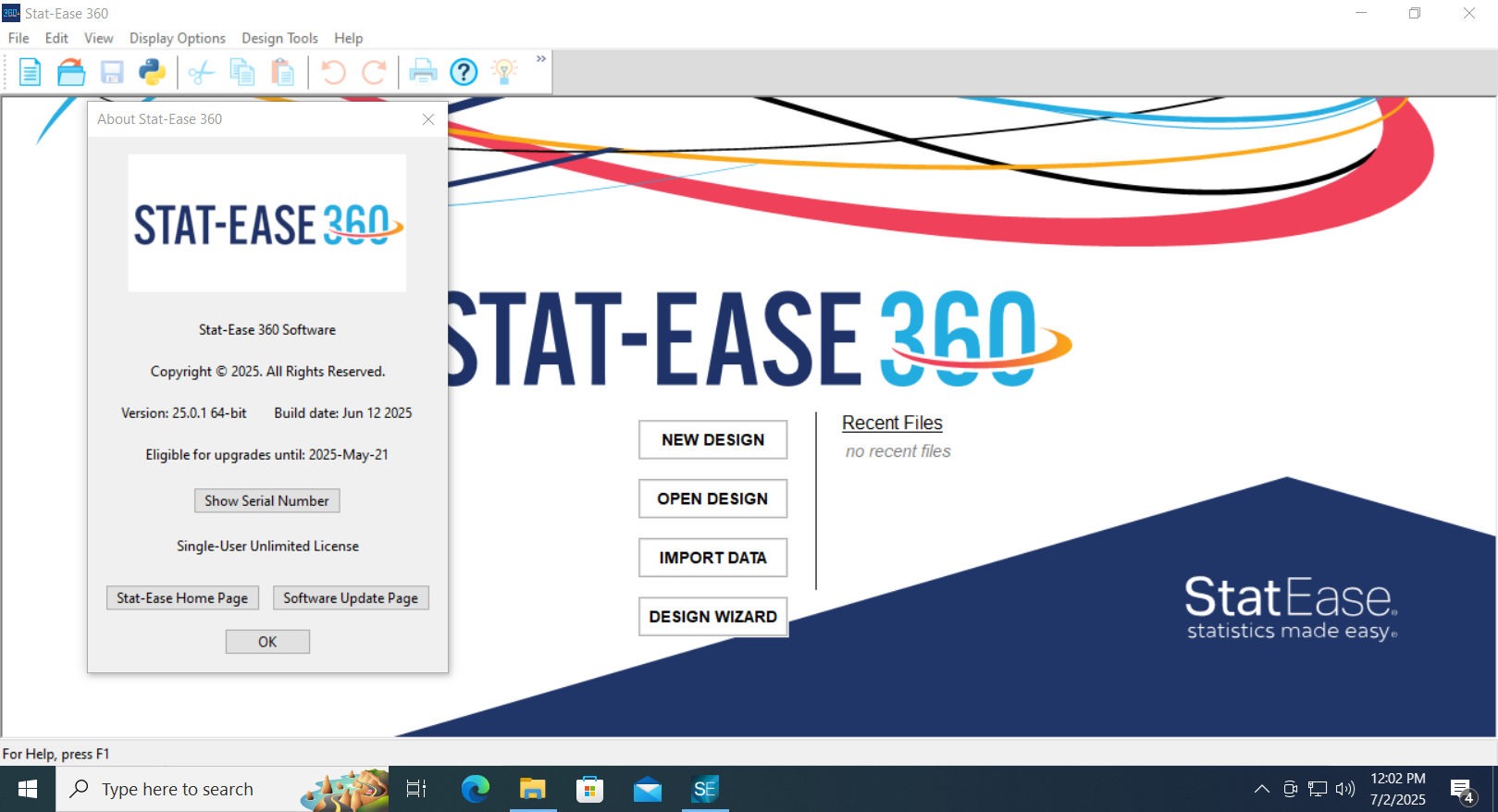Click the Redo arrow icon
The height and width of the screenshot is (812, 1498).
(374, 71)
